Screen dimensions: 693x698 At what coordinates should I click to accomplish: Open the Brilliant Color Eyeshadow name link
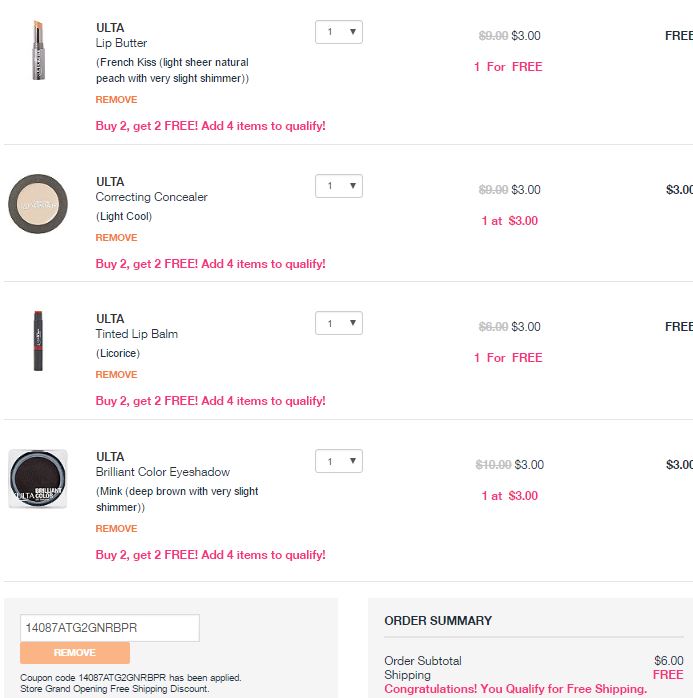tap(162, 472)
